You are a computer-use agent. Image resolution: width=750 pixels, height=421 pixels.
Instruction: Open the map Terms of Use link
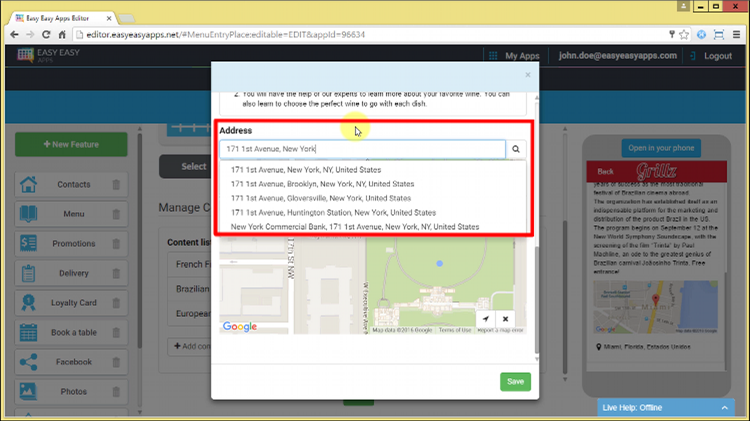click(455, 330)
